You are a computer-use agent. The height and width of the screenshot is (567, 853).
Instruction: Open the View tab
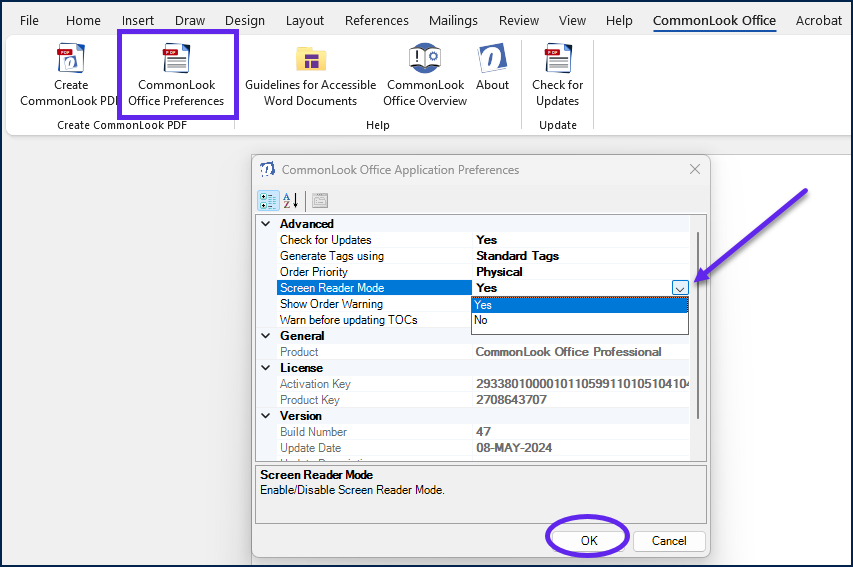pos(572,21)
